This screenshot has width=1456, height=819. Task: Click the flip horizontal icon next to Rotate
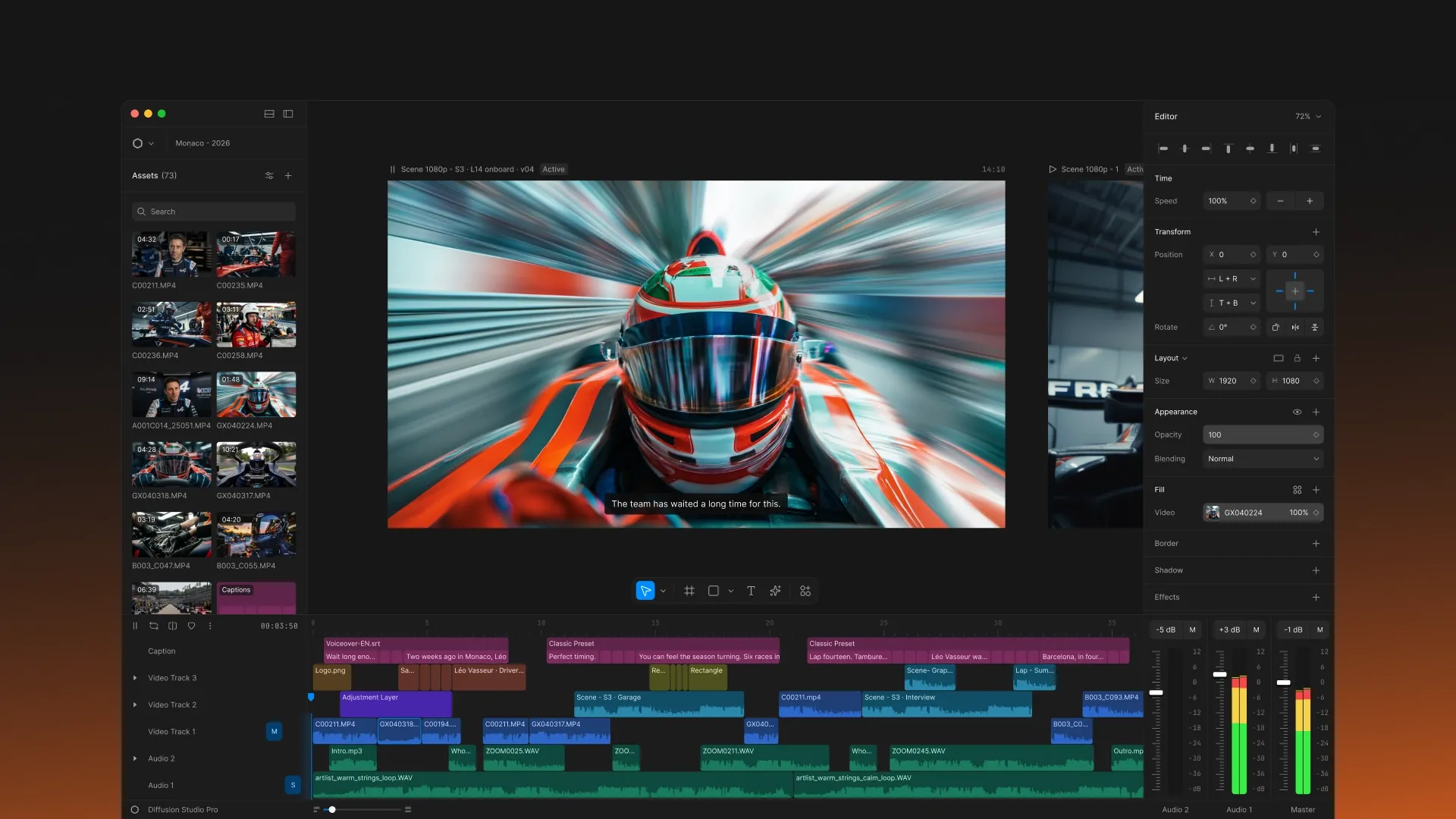tap(1295, 327)
